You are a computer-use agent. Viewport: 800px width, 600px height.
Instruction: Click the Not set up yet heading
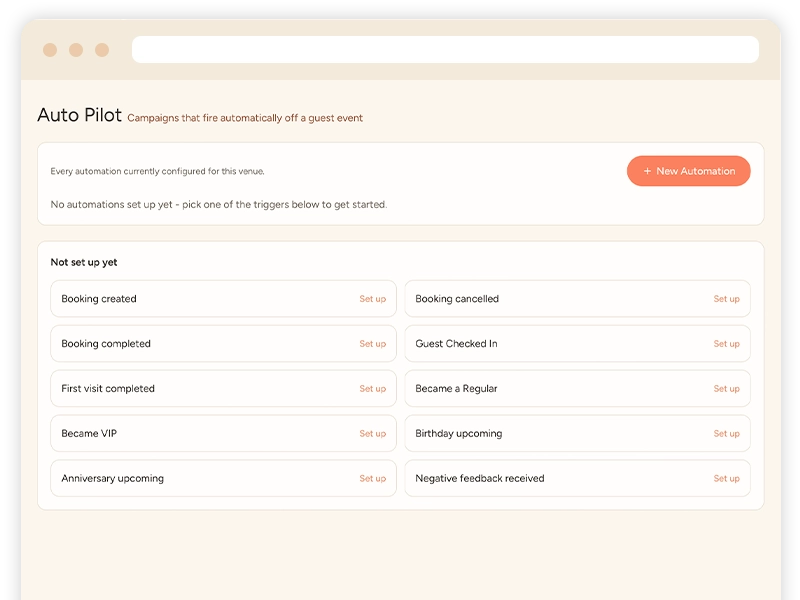[84, 262]
